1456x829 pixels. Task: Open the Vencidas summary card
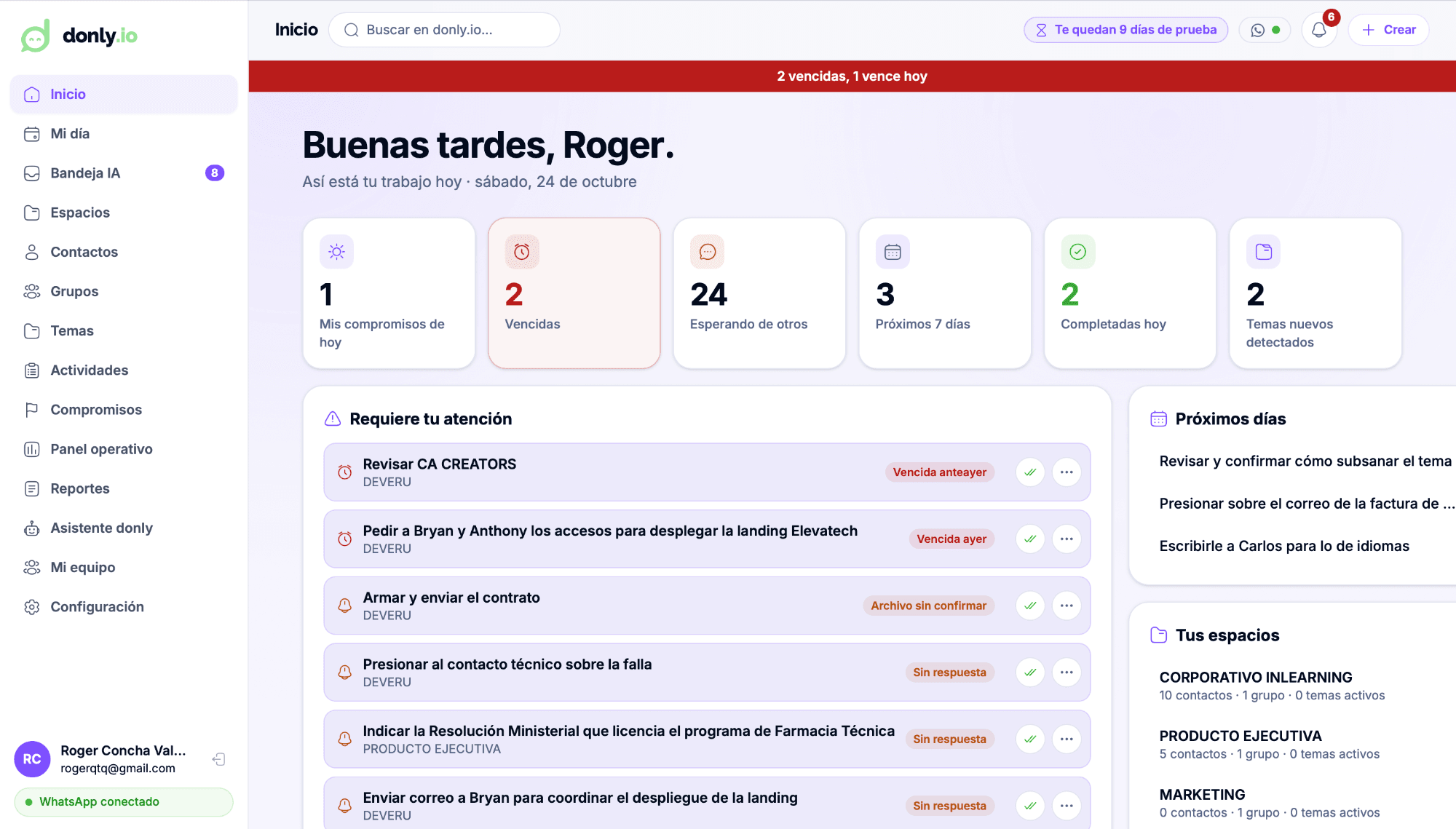574,293
